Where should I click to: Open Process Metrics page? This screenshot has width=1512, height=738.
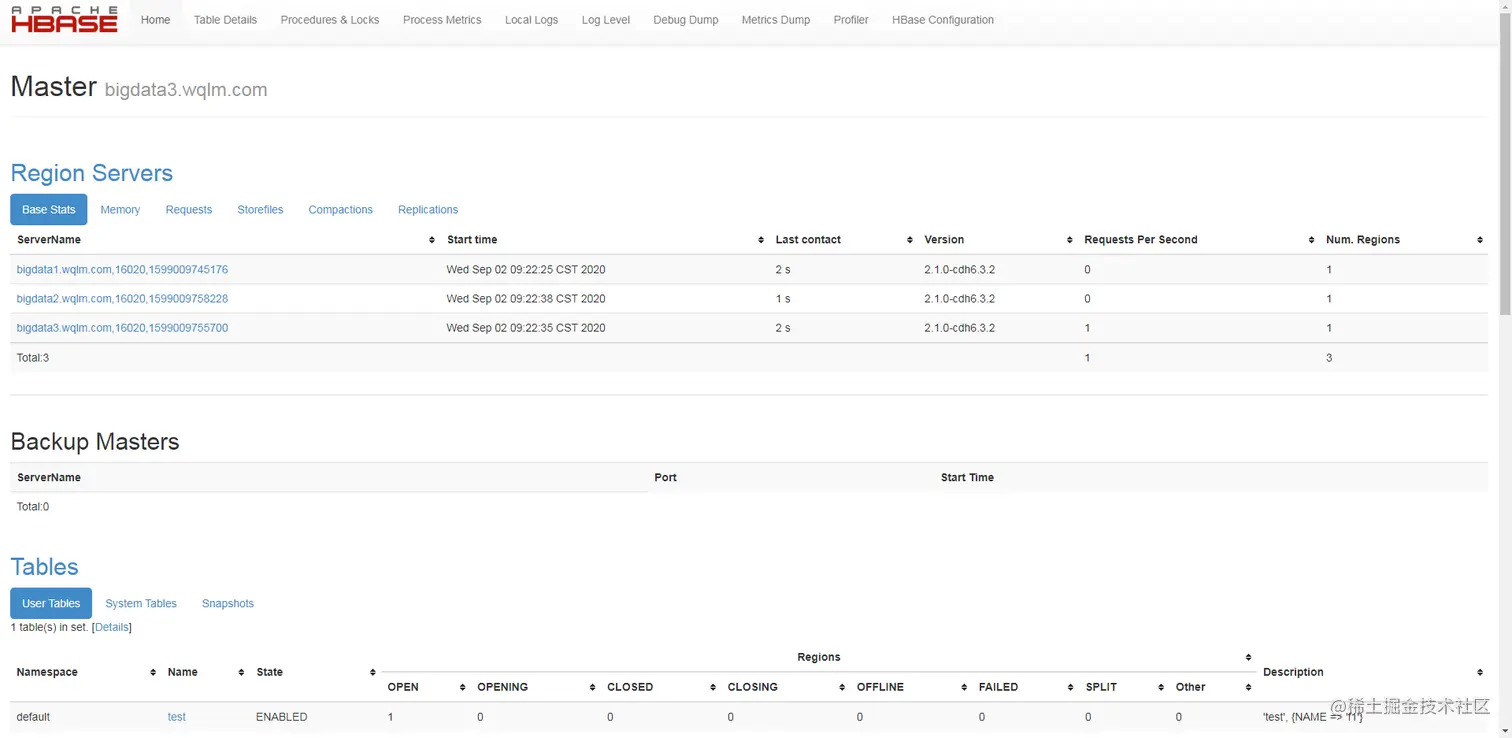(x=442, y=20)
